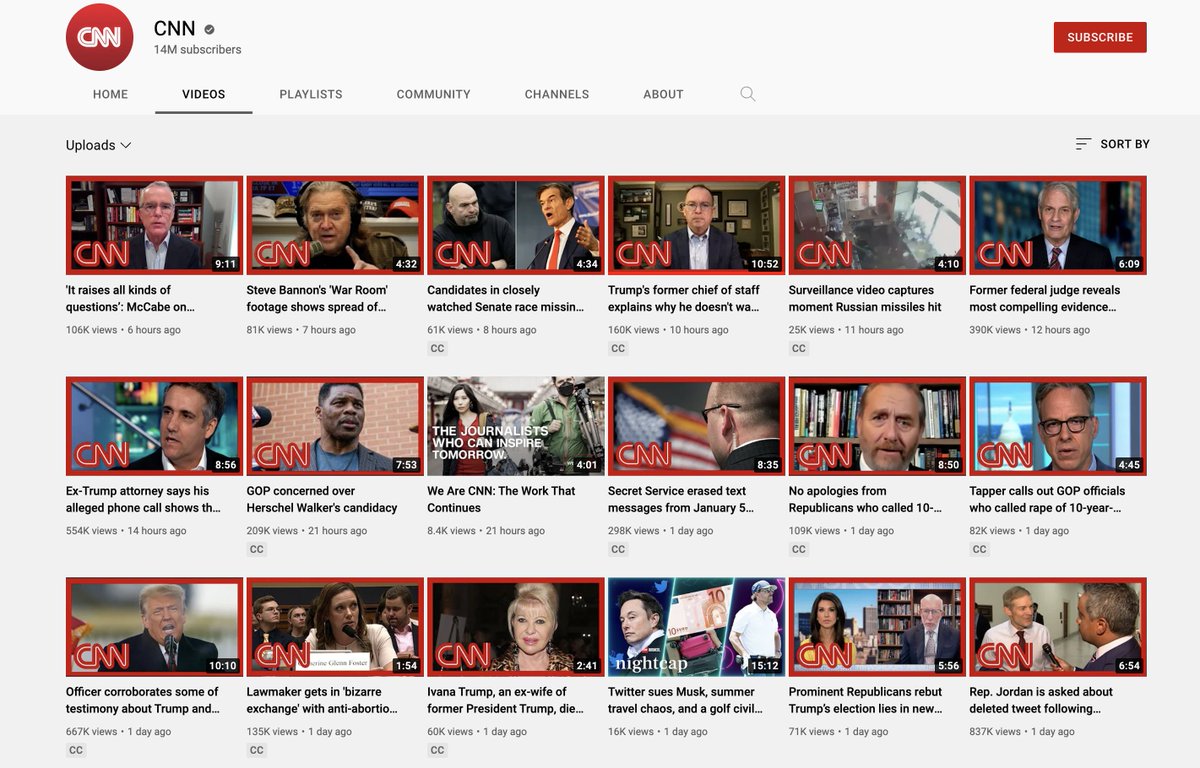Play the 8:50 'No apologies from Republicans' thumbnail

click(x=877, y=426)
